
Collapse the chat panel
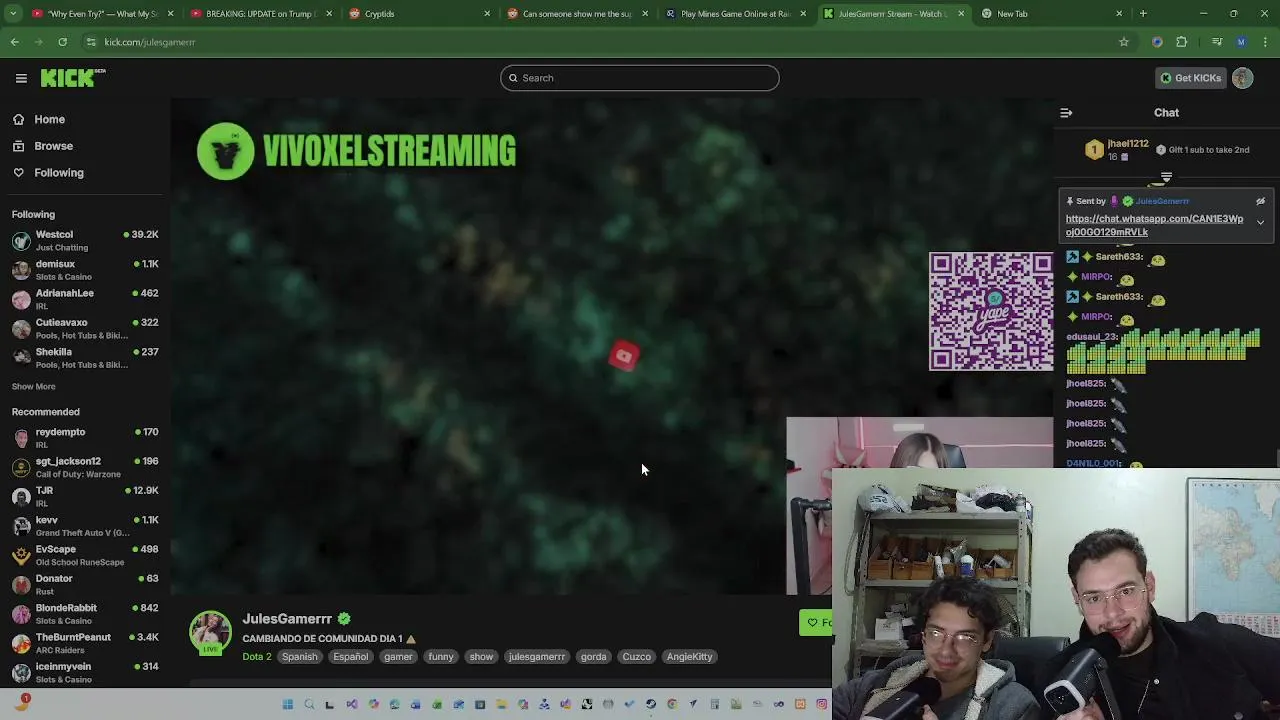coord(1066,113)
